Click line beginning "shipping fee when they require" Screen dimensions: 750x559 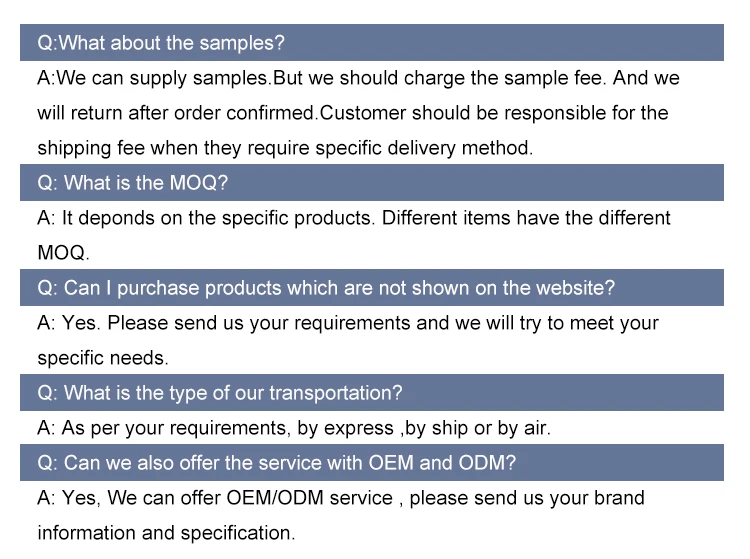tap(285, 148)
